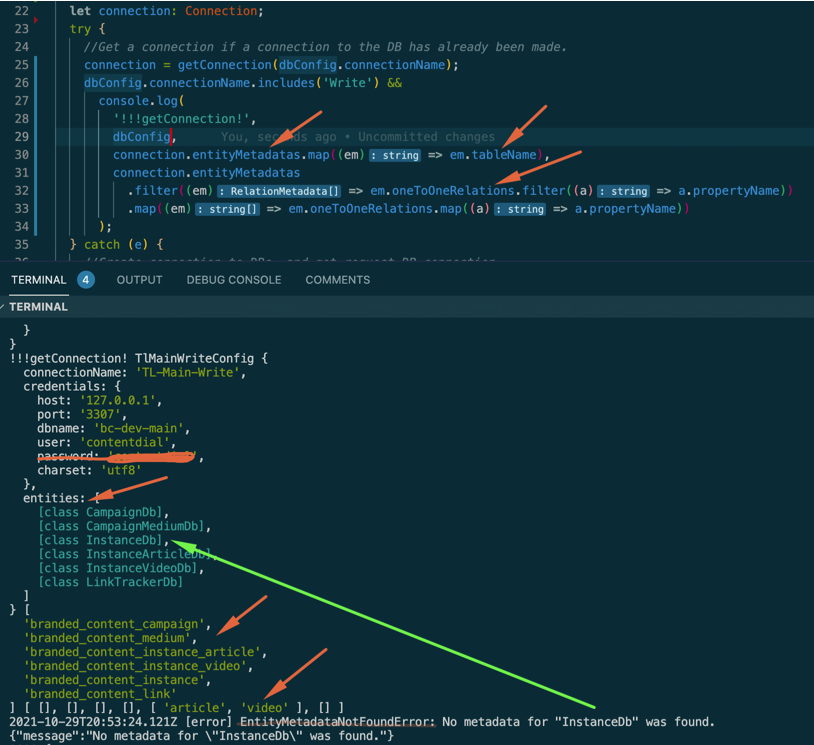Click the timestamp '2021-10-29T20:53:24.121Z'
The image size is (814, 745).
93,722
